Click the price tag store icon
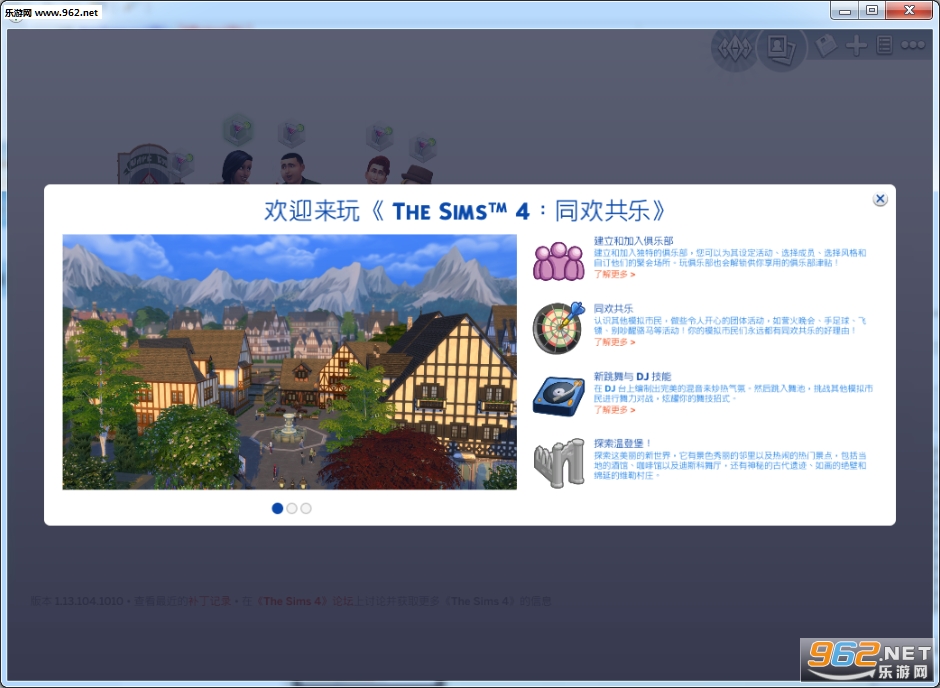This screenshot has height=688, width=940. coord(826,46)
